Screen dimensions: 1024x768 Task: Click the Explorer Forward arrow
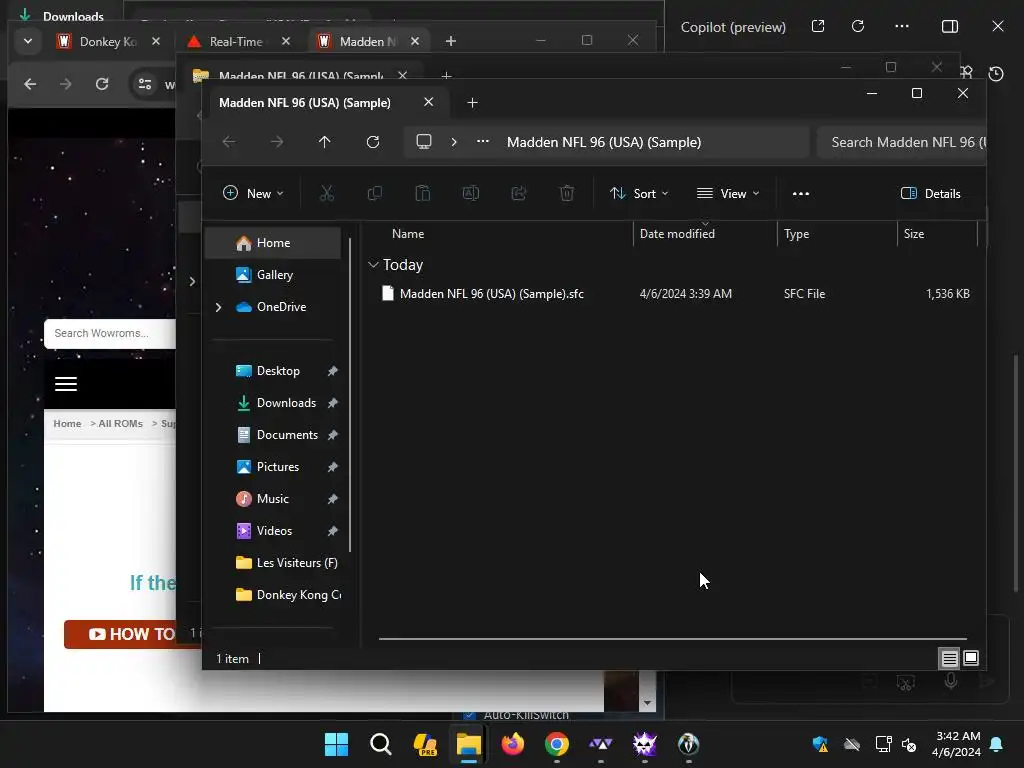277,142
